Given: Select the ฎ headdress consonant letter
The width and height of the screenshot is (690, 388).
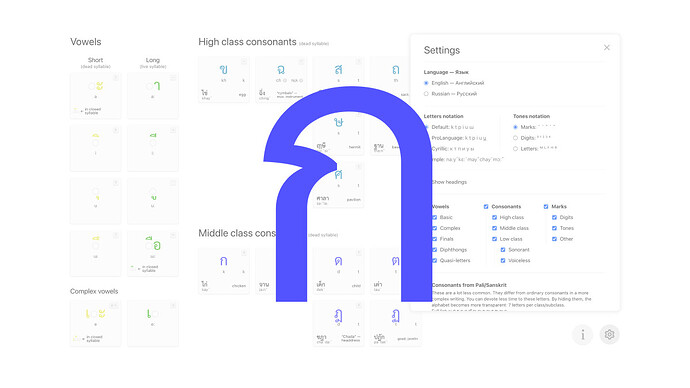Looking at the screenshot, I should point(338,315).
